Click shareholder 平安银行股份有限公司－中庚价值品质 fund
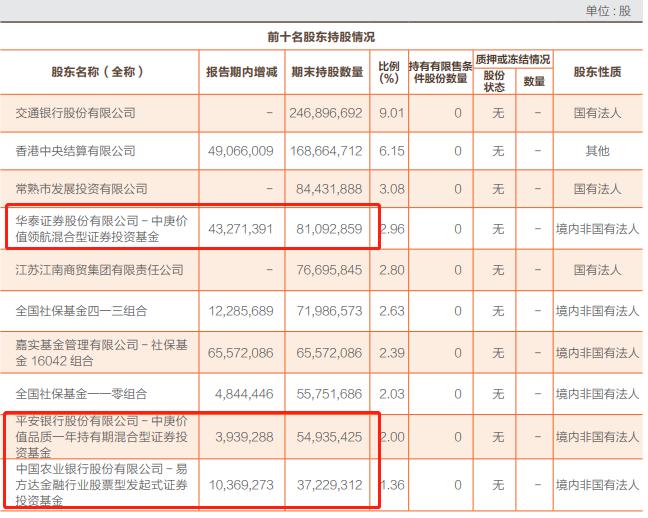The image size is (648, 518). point(102,437)
